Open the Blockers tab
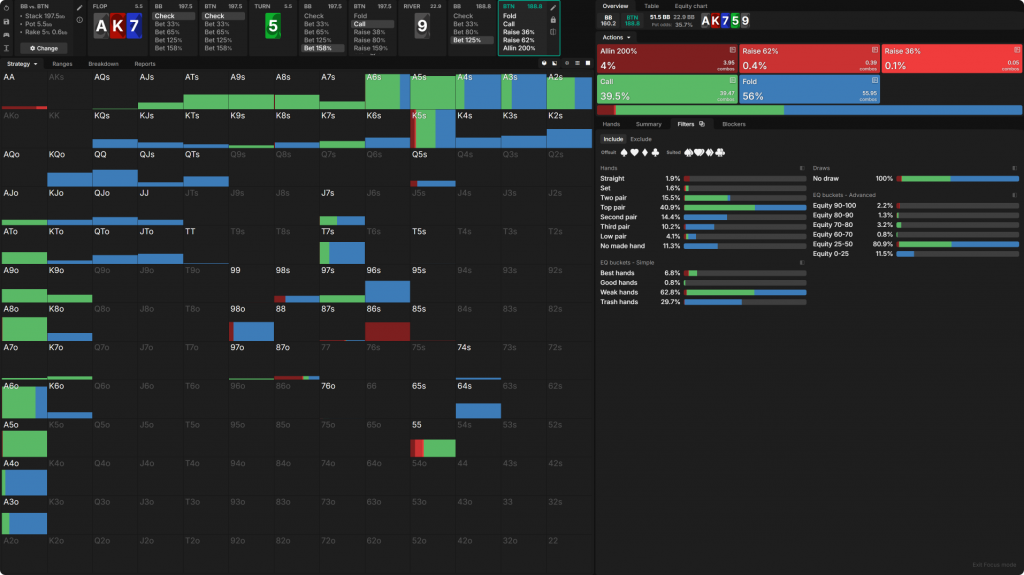 pyautogui.click(x=733, y=124)
